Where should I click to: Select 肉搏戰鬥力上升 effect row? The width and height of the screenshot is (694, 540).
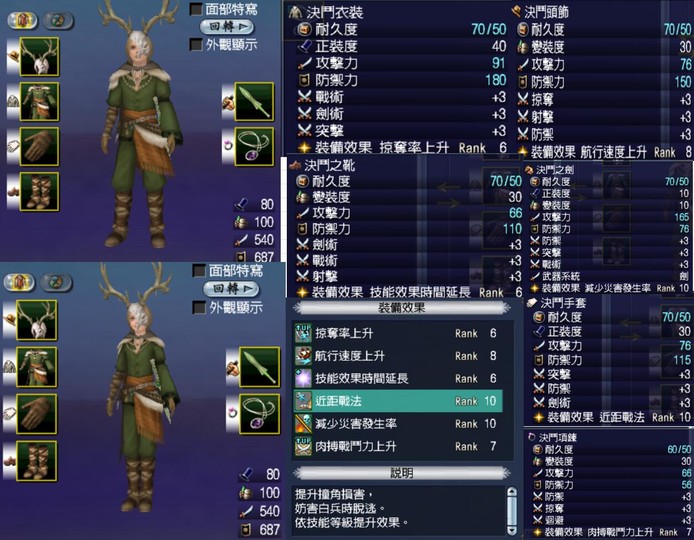pyautogui.click(x=398, y=446)
